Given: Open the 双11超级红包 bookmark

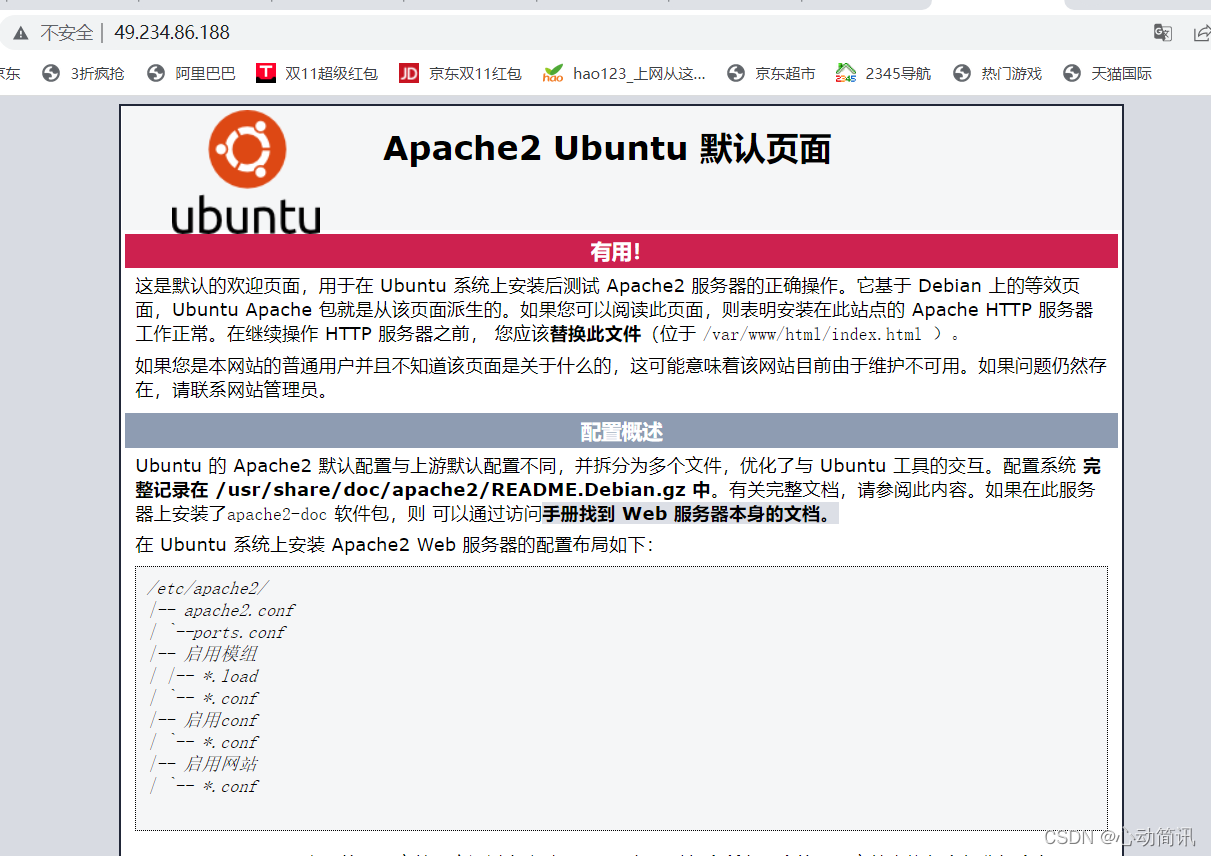Looking at the screenshot, I should (317, 73).
